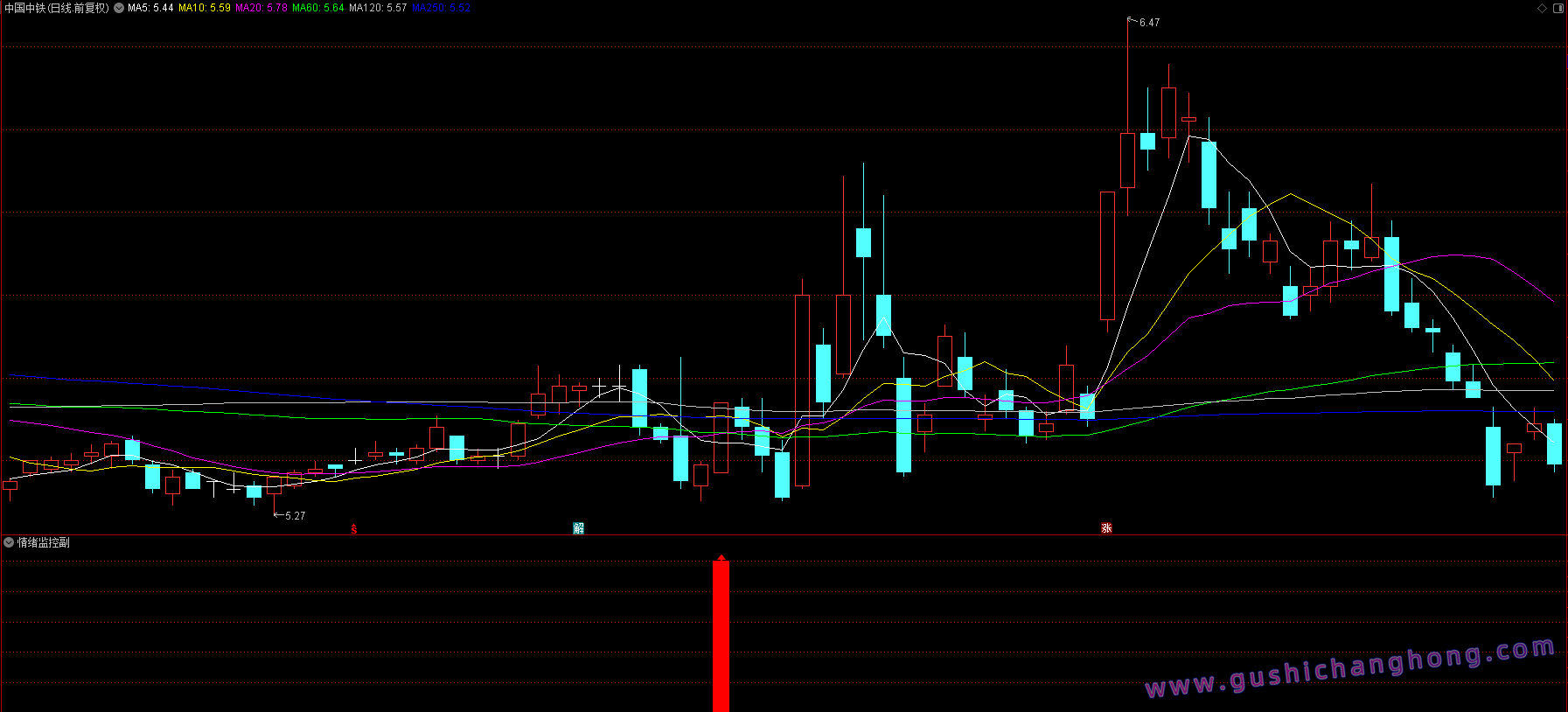
Task: Click the blue MA250 legend label
Action: (x=441, y=8)
